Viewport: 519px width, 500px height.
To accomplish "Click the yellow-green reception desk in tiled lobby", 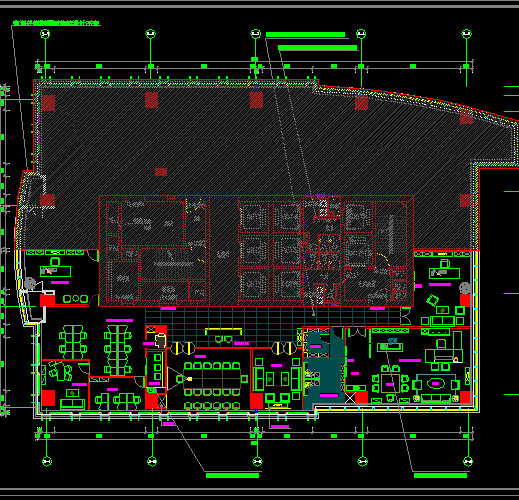I will click(223, 332).
